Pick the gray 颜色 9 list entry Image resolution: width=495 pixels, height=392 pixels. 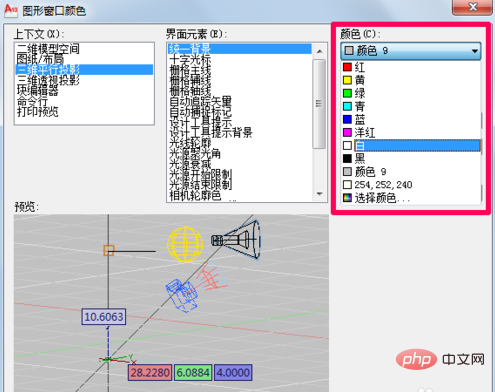[411, 172]
